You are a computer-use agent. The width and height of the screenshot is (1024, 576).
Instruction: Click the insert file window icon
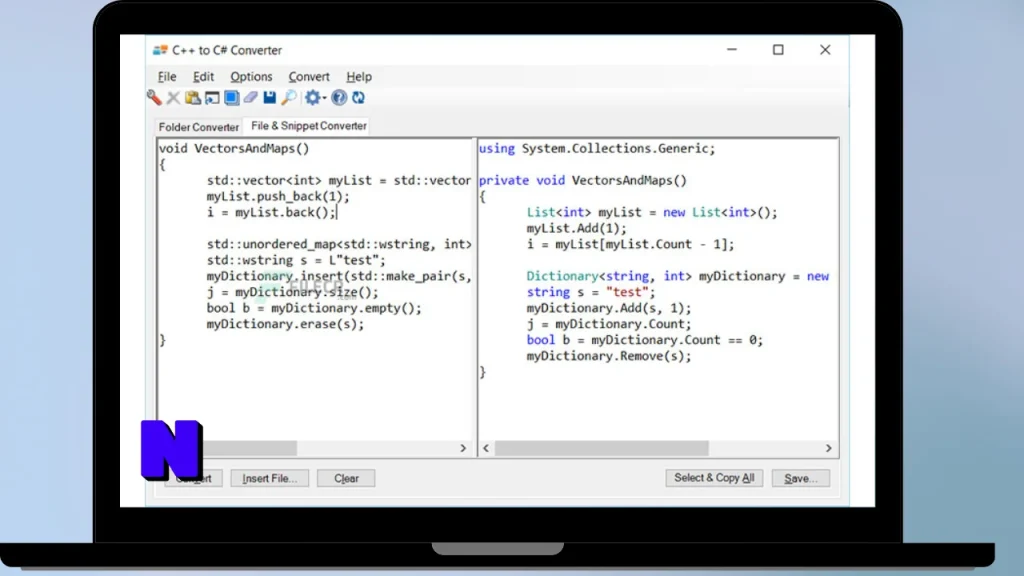212,98
